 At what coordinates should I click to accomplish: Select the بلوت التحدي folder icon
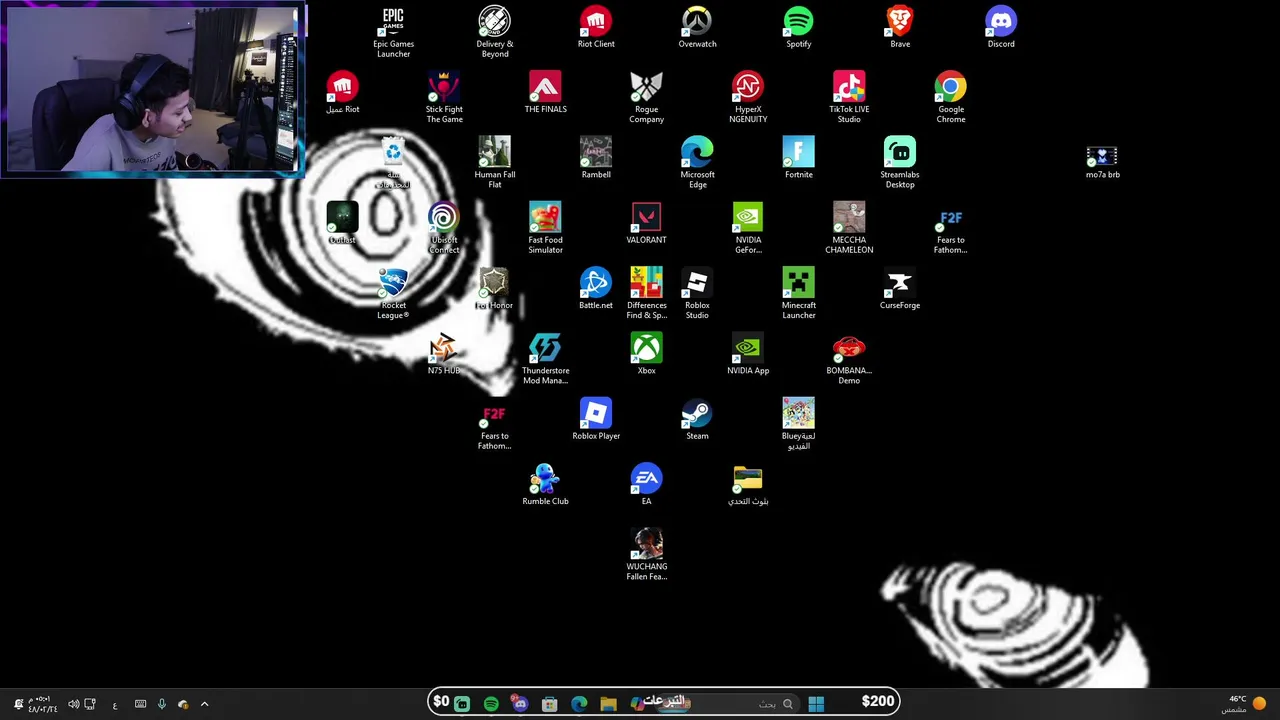[748, 485]
